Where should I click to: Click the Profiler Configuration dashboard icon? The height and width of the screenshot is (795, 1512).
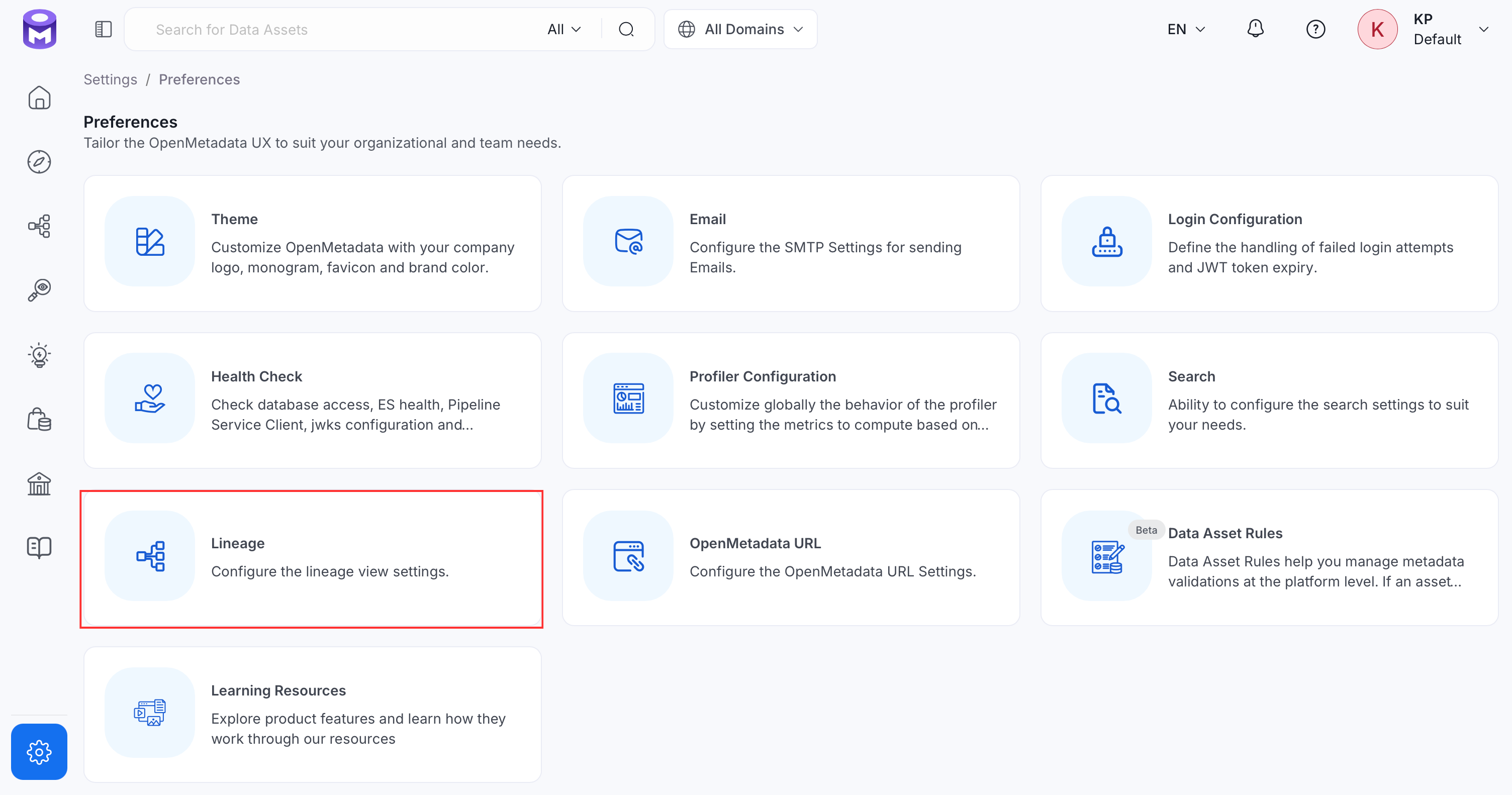tap(628, 399)
